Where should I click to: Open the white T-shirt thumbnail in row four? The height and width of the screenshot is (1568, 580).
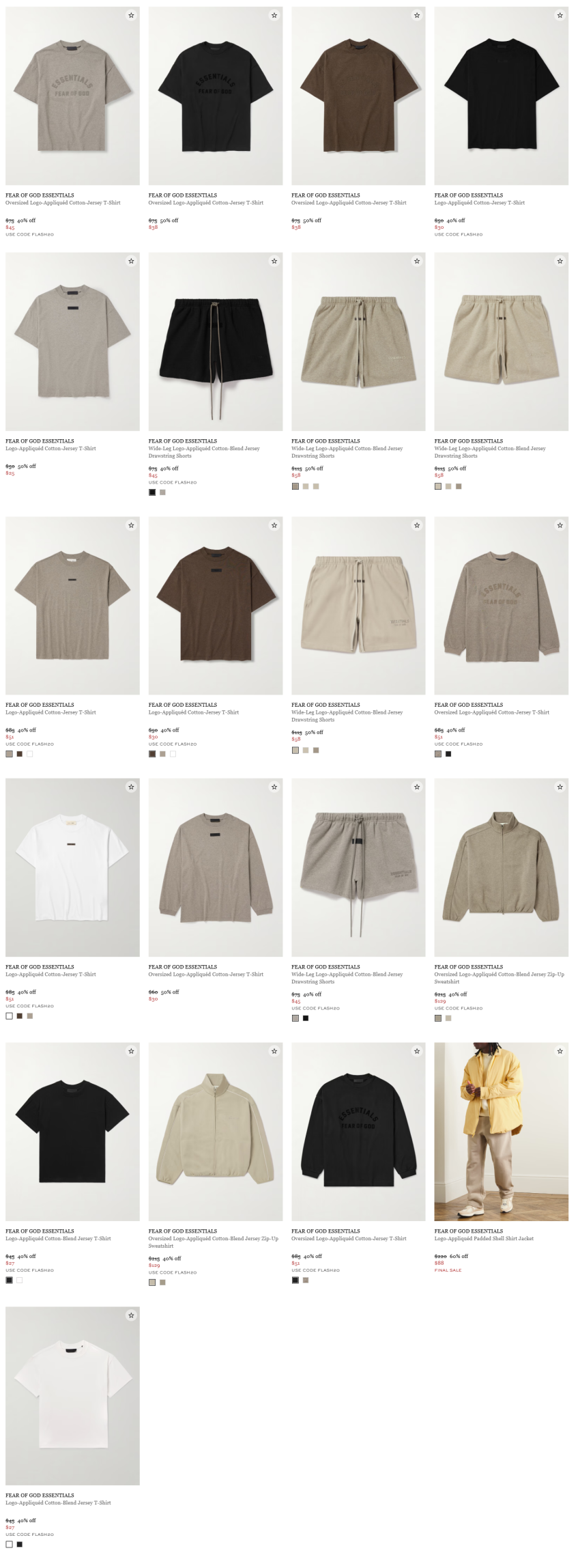click(72, 867)
